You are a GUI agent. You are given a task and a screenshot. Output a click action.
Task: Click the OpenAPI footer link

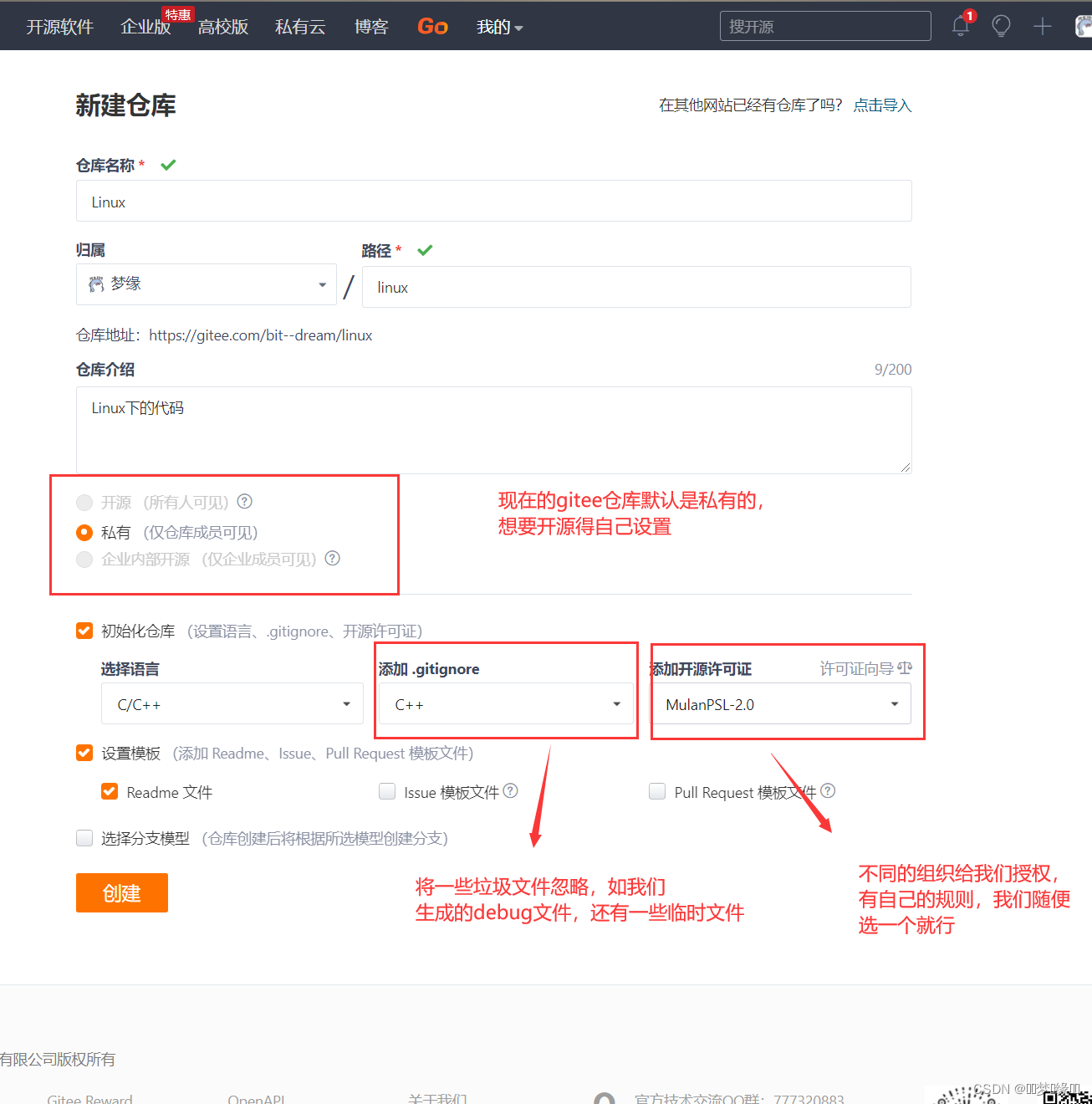click(x=257, y=1099)
